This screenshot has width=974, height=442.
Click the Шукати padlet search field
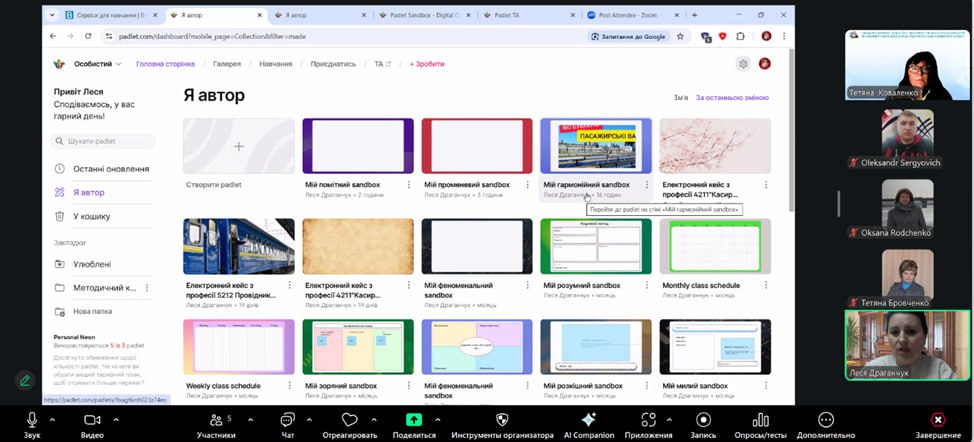[x=105, y=141]
